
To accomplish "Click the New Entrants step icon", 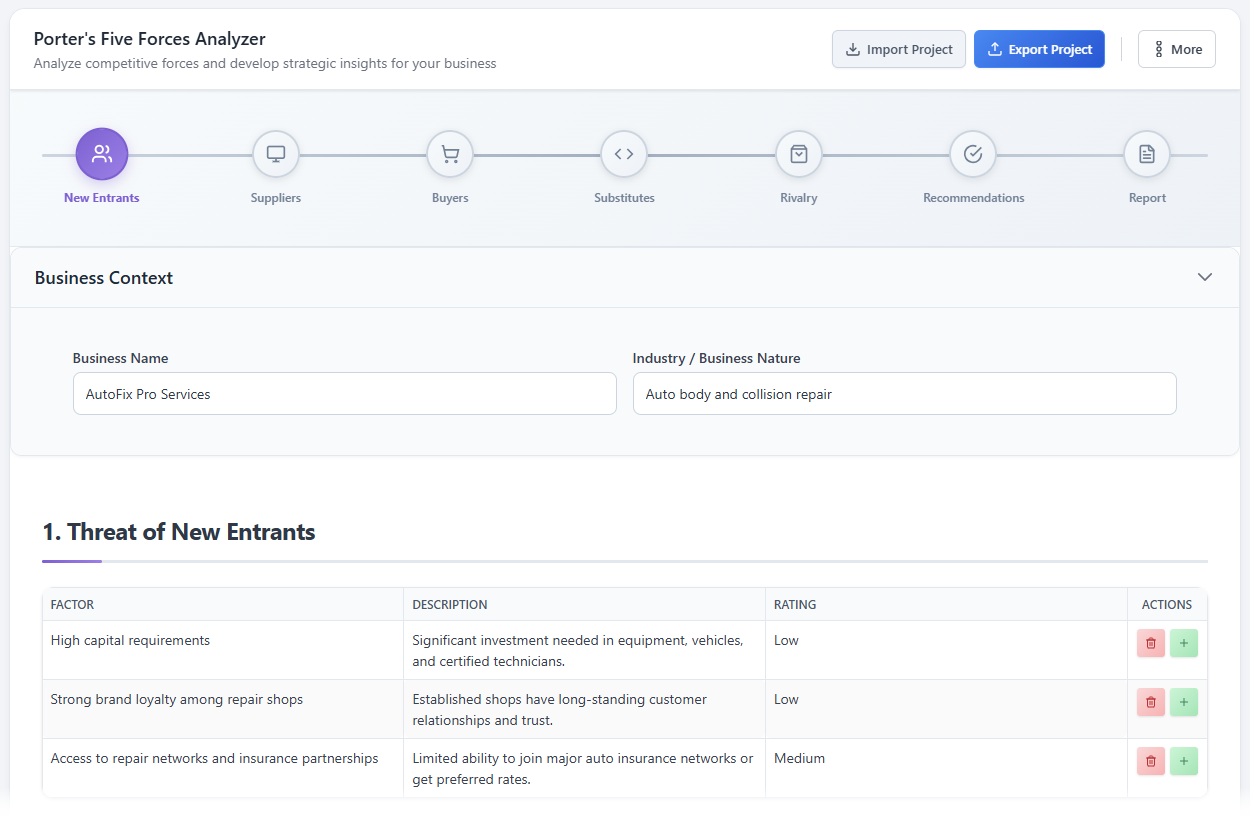I will [x=102, y=154].
